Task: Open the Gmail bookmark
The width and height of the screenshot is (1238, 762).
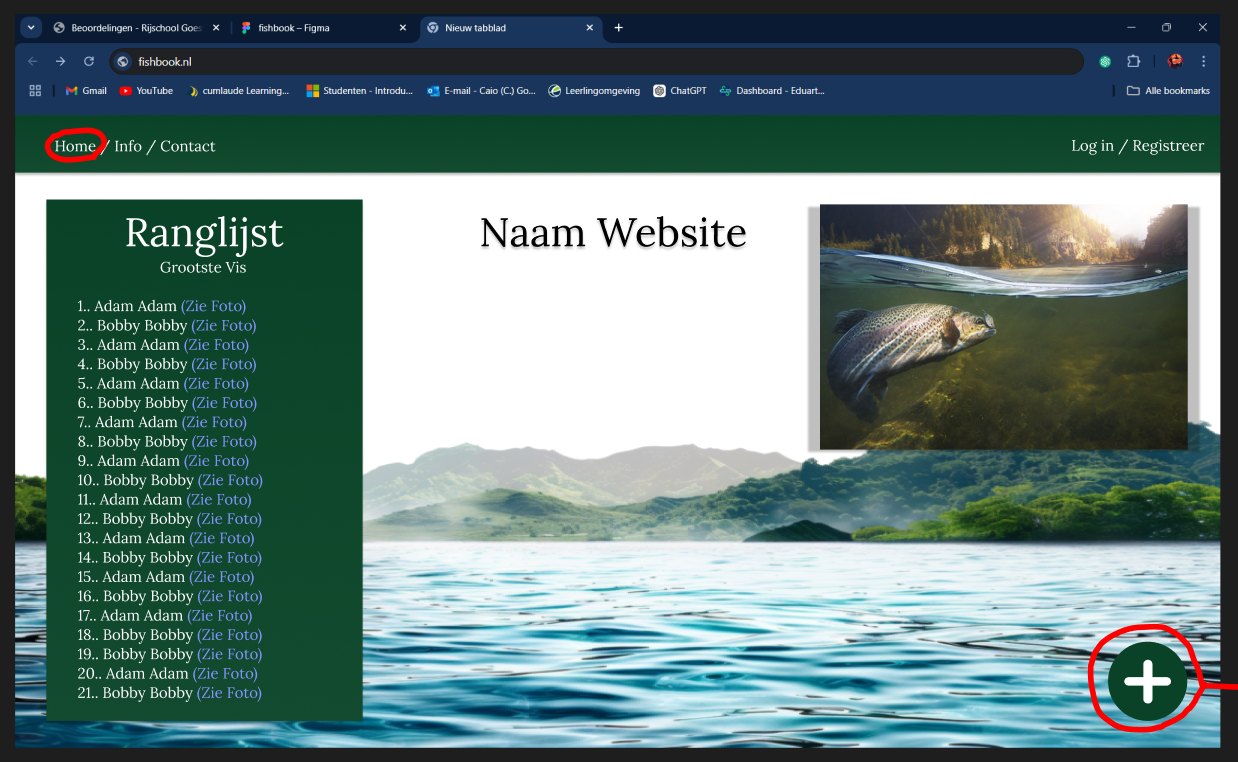Action: pos(85,90)
